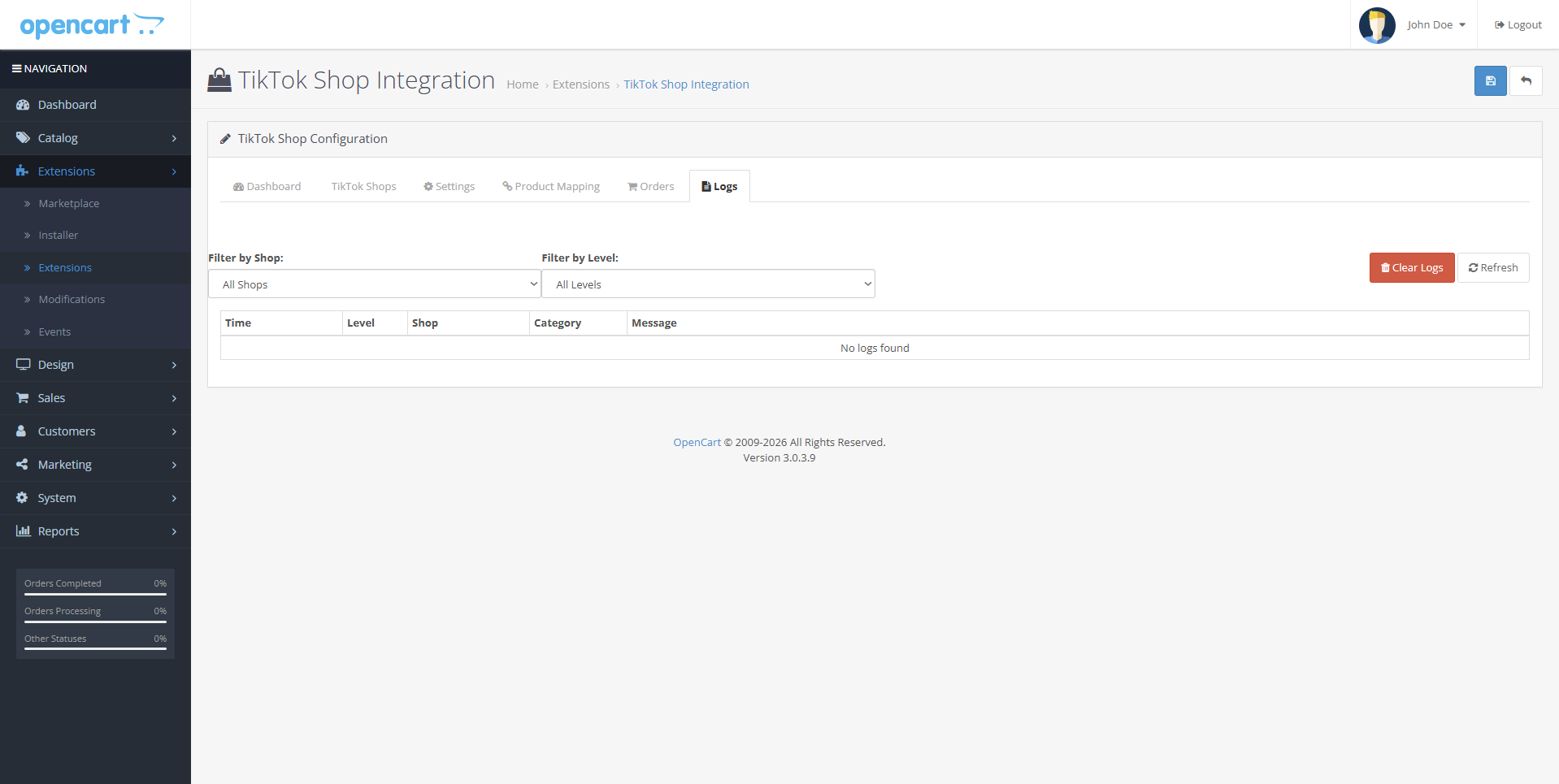Click the Customers person icon
Image resolution: width=1559 pixels, height=784 pixels.
21,431
